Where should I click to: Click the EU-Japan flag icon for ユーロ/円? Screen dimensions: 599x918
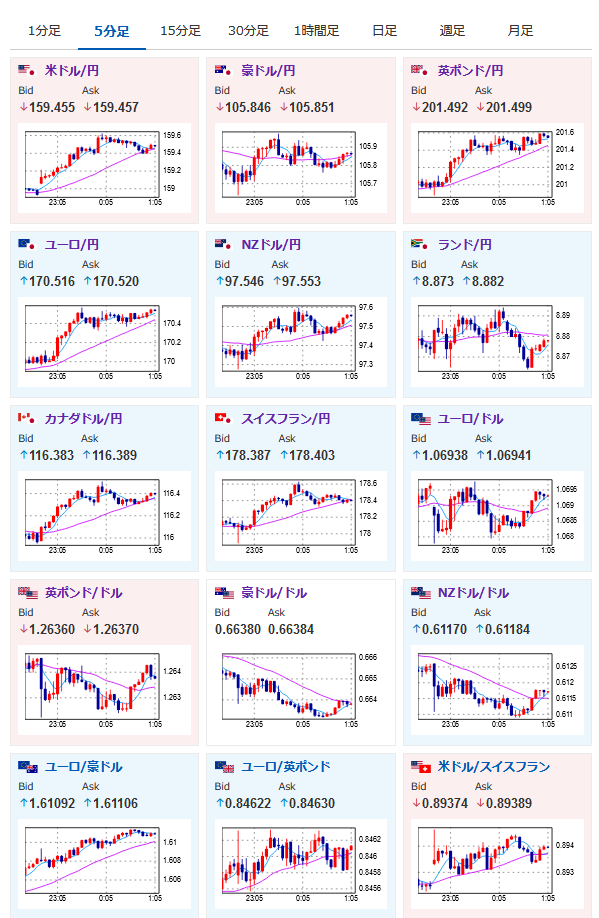(x=27, y=245)
